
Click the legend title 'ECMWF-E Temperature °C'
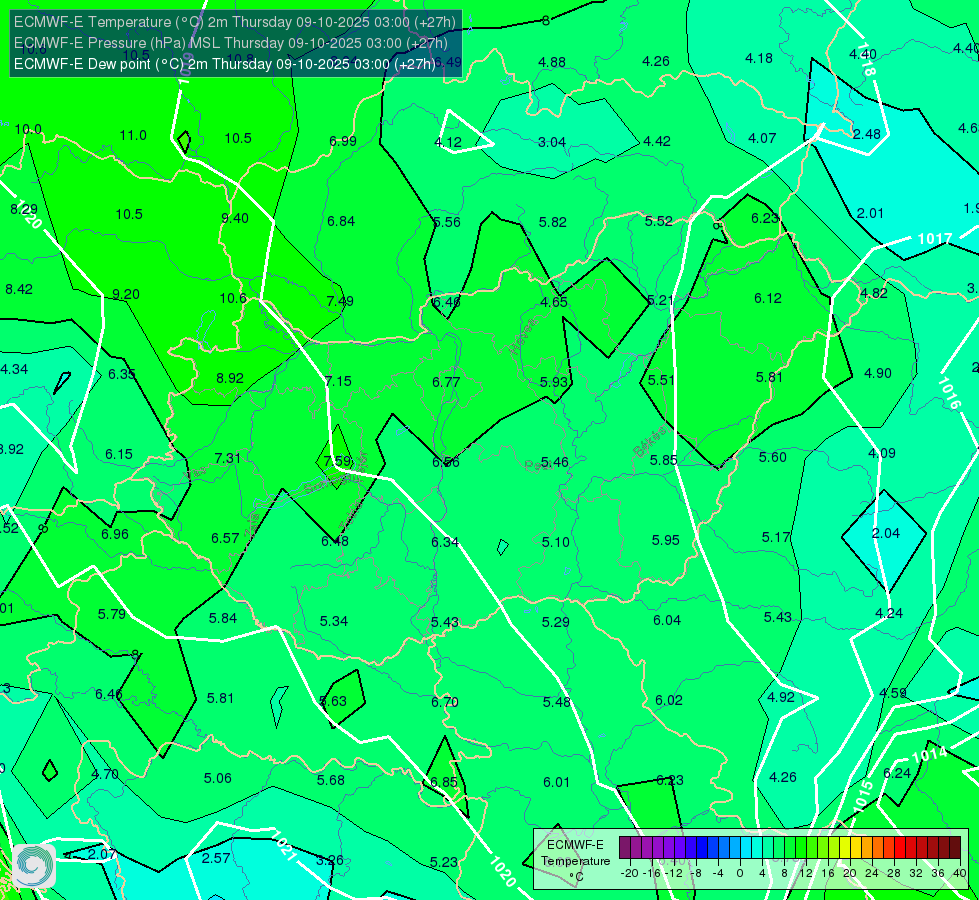(575, 861)
